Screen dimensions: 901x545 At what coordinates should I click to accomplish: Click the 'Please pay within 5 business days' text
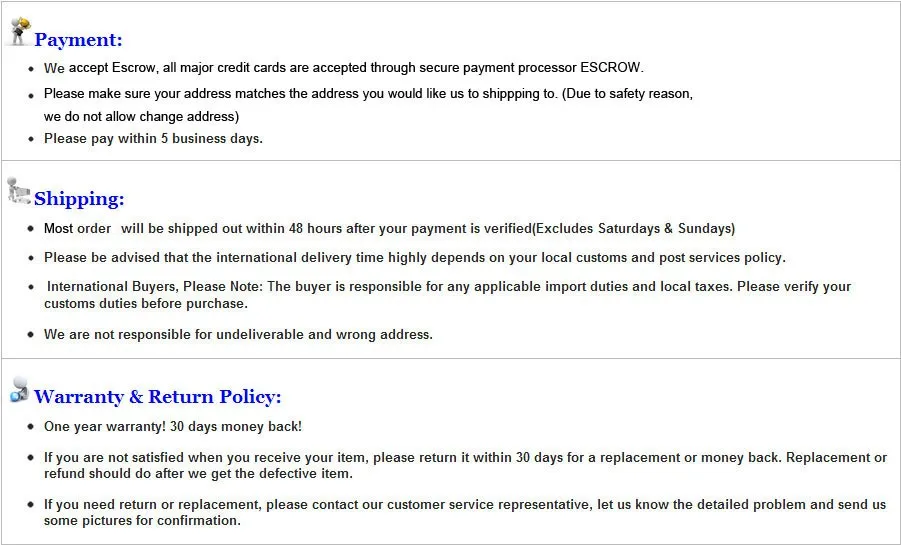(x=153, y=139)
